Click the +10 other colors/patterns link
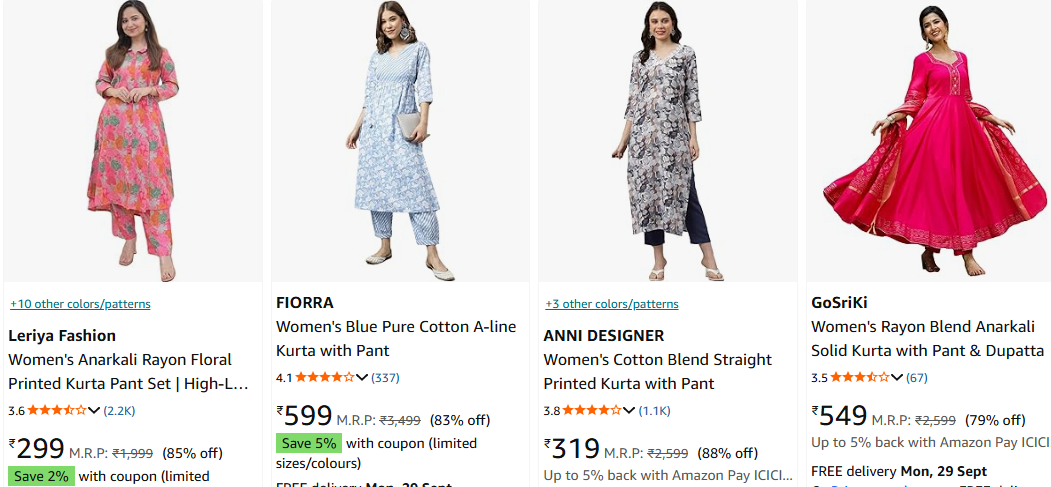Screen dimensions: 1051x487 (x=80, y=304)
